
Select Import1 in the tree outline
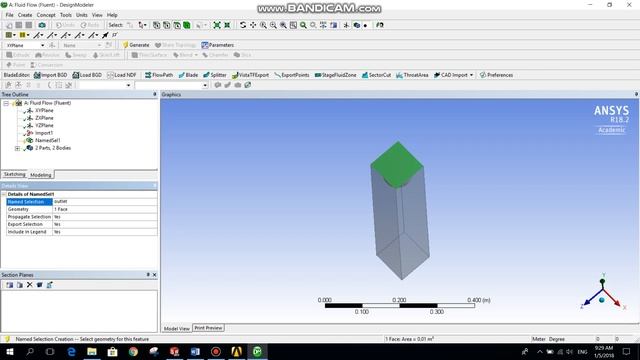click(x=44, y=133)
